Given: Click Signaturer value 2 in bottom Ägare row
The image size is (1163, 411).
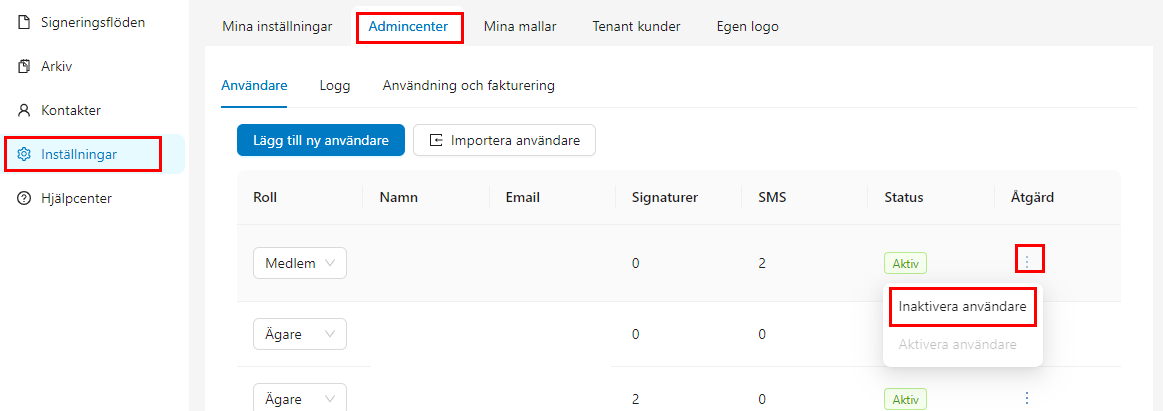Looking at the screenshot, I should click(x=636, y=399).
